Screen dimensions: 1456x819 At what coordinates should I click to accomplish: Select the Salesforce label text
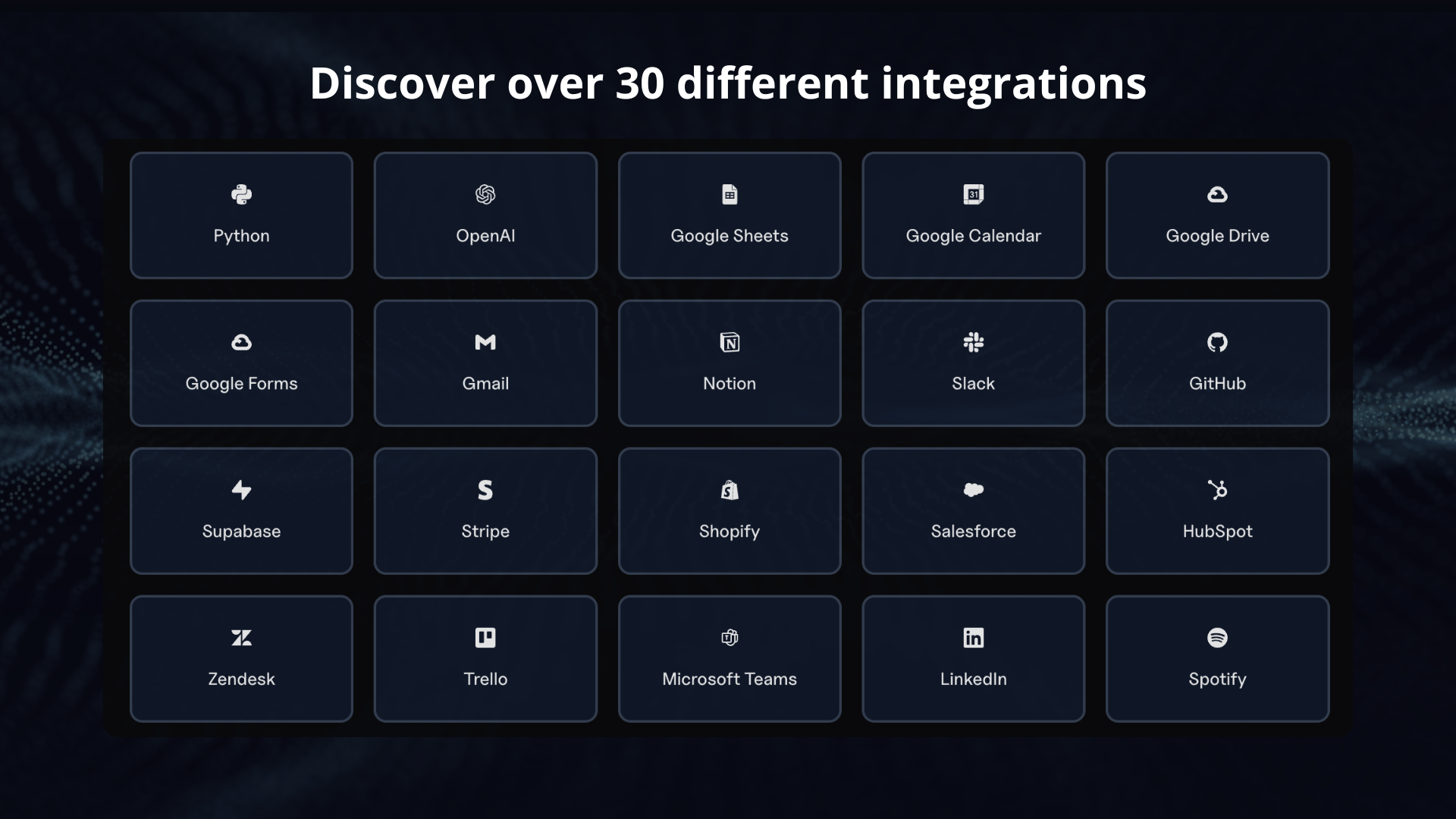click(974, 532)
